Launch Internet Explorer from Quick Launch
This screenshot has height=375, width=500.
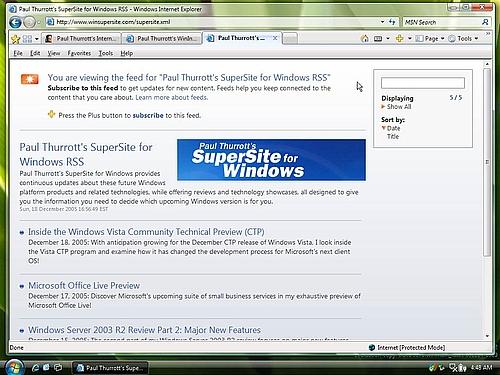35,368
